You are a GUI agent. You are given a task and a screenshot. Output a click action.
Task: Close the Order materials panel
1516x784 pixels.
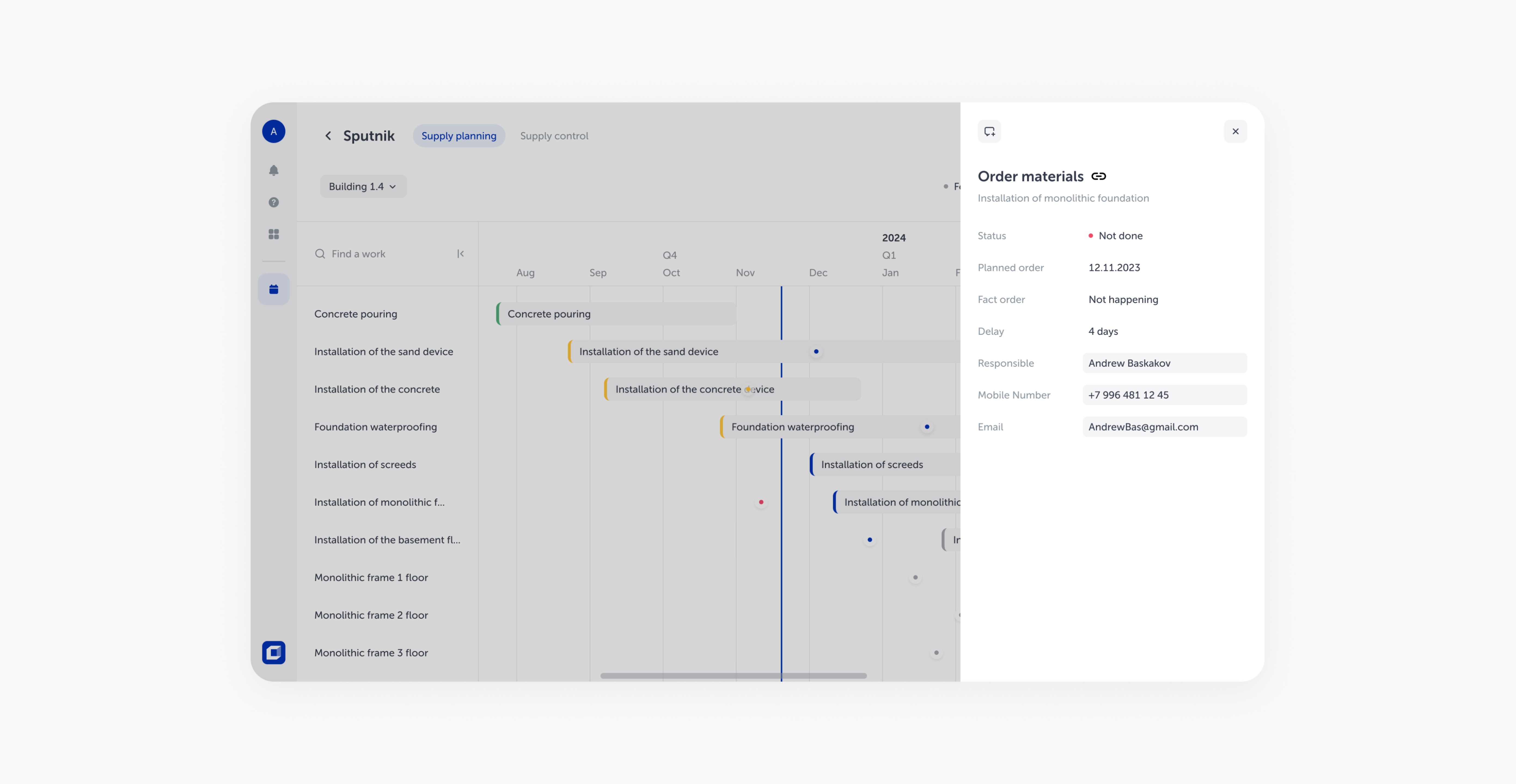(x=1235, y=131)
